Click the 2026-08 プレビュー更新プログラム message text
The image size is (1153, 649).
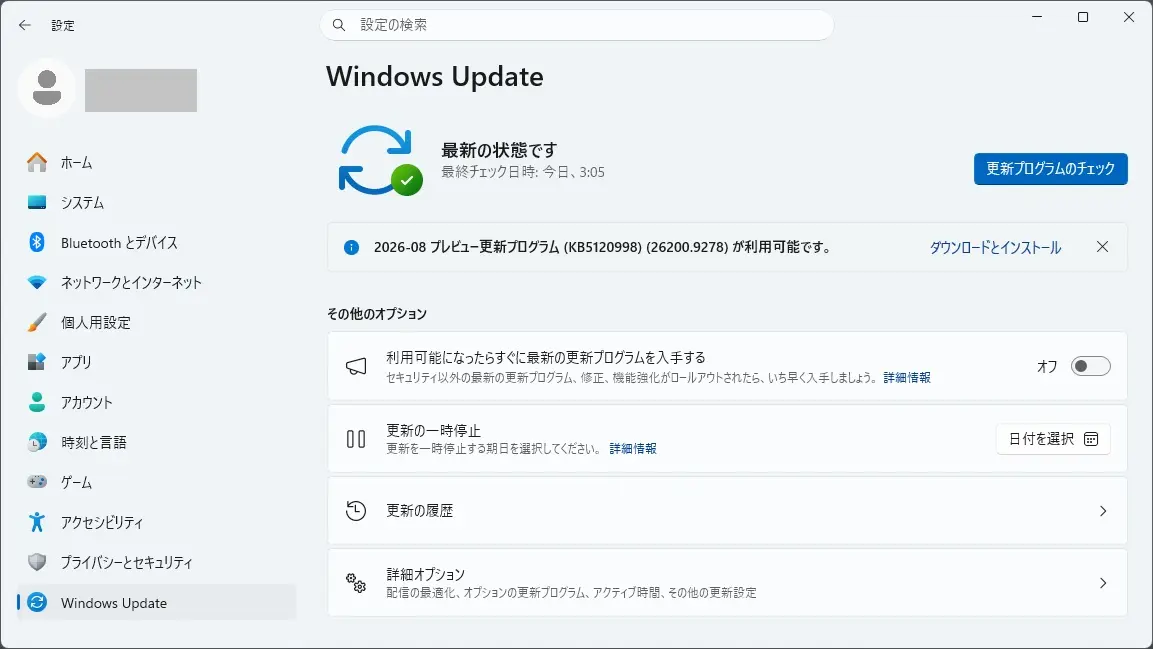(x=603, y=248)
